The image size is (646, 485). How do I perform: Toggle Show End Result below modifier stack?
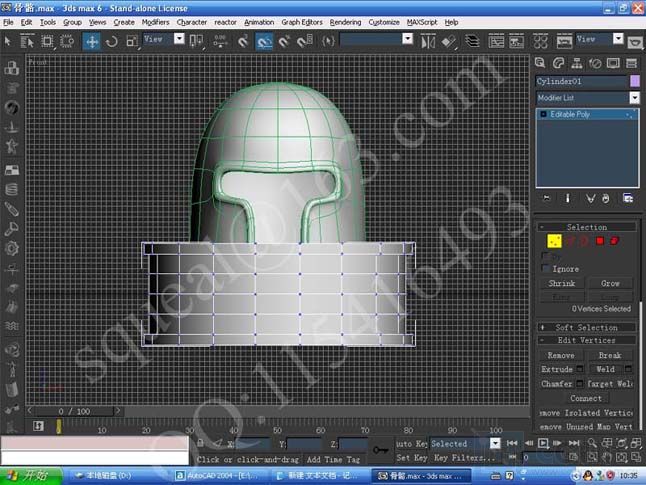pyautogui.click(x=568, y=198)
